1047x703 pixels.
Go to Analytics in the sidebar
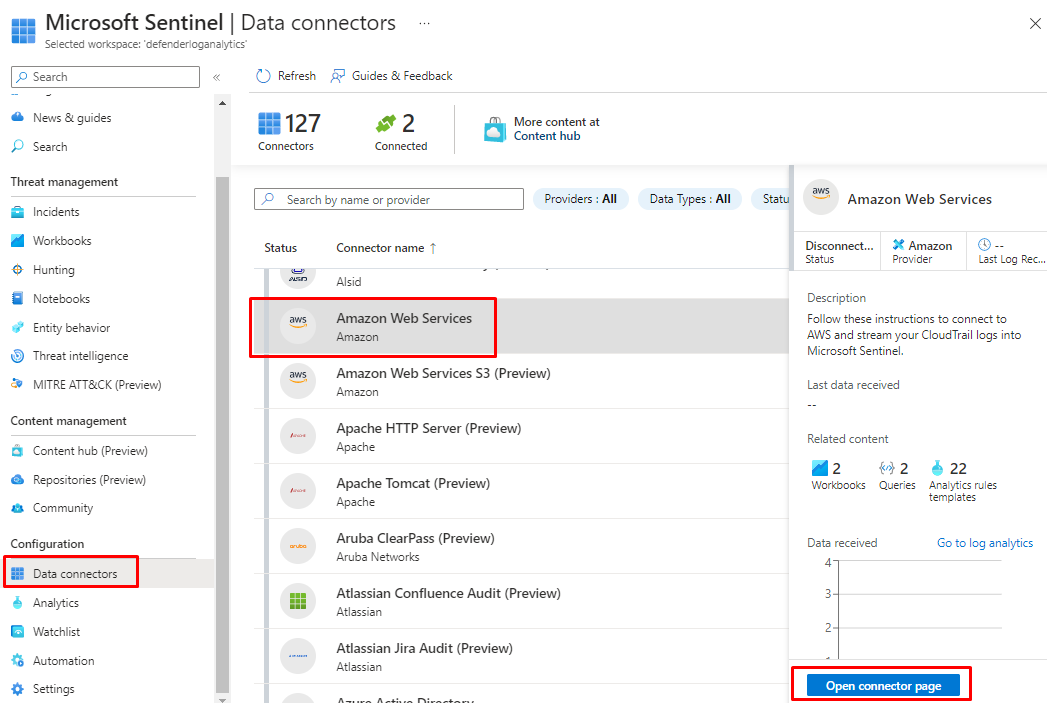(x=55, y=603)
